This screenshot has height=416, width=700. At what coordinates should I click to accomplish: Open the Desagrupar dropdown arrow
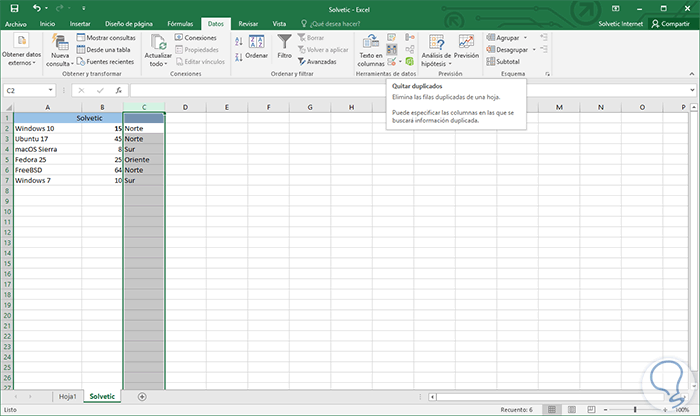pyautogui.click(x=534, y=50)
